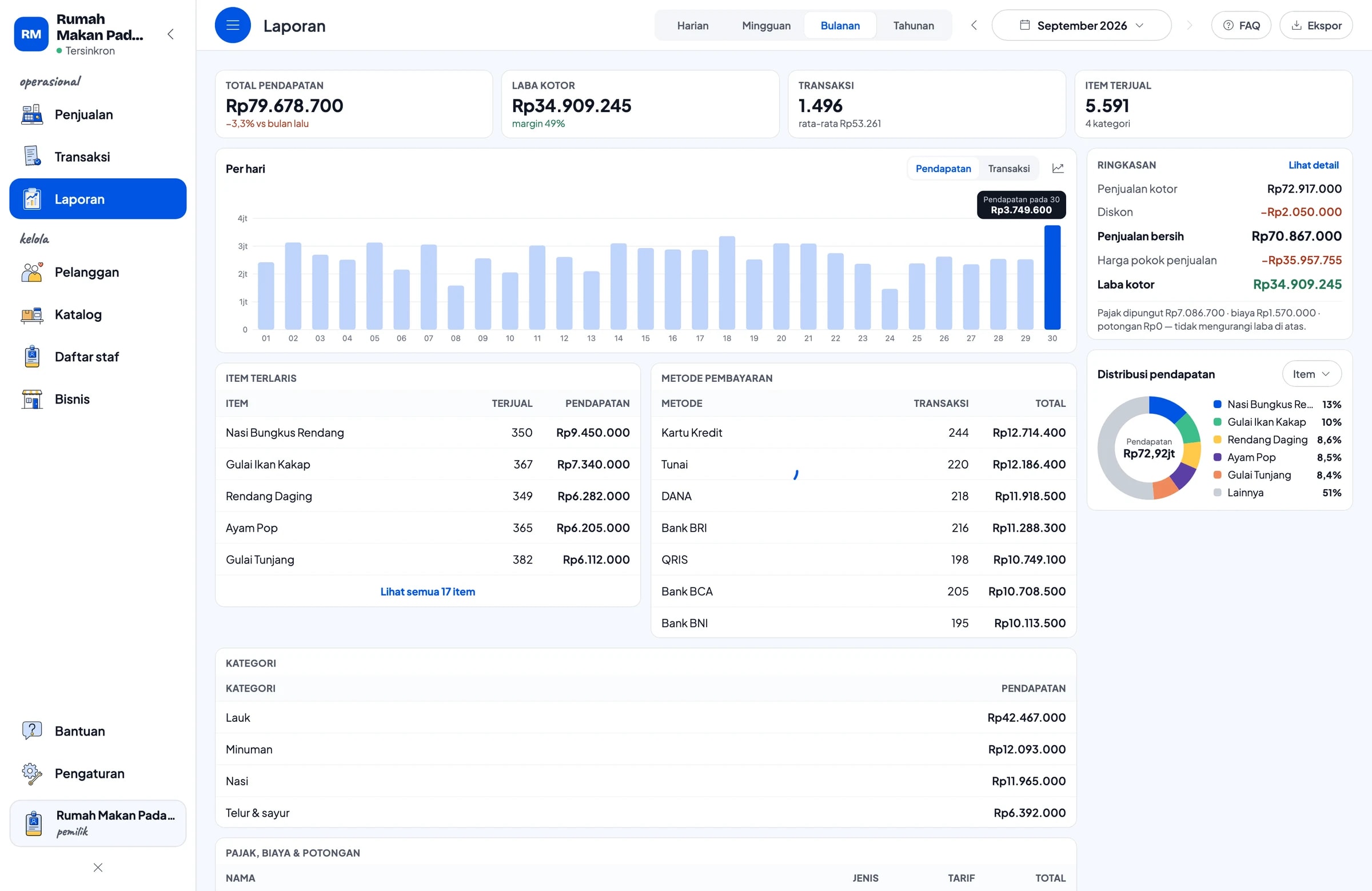Collapse sidebar with the chevron arrow
This screenshot has height=891, width=1372.
(170, 34)
